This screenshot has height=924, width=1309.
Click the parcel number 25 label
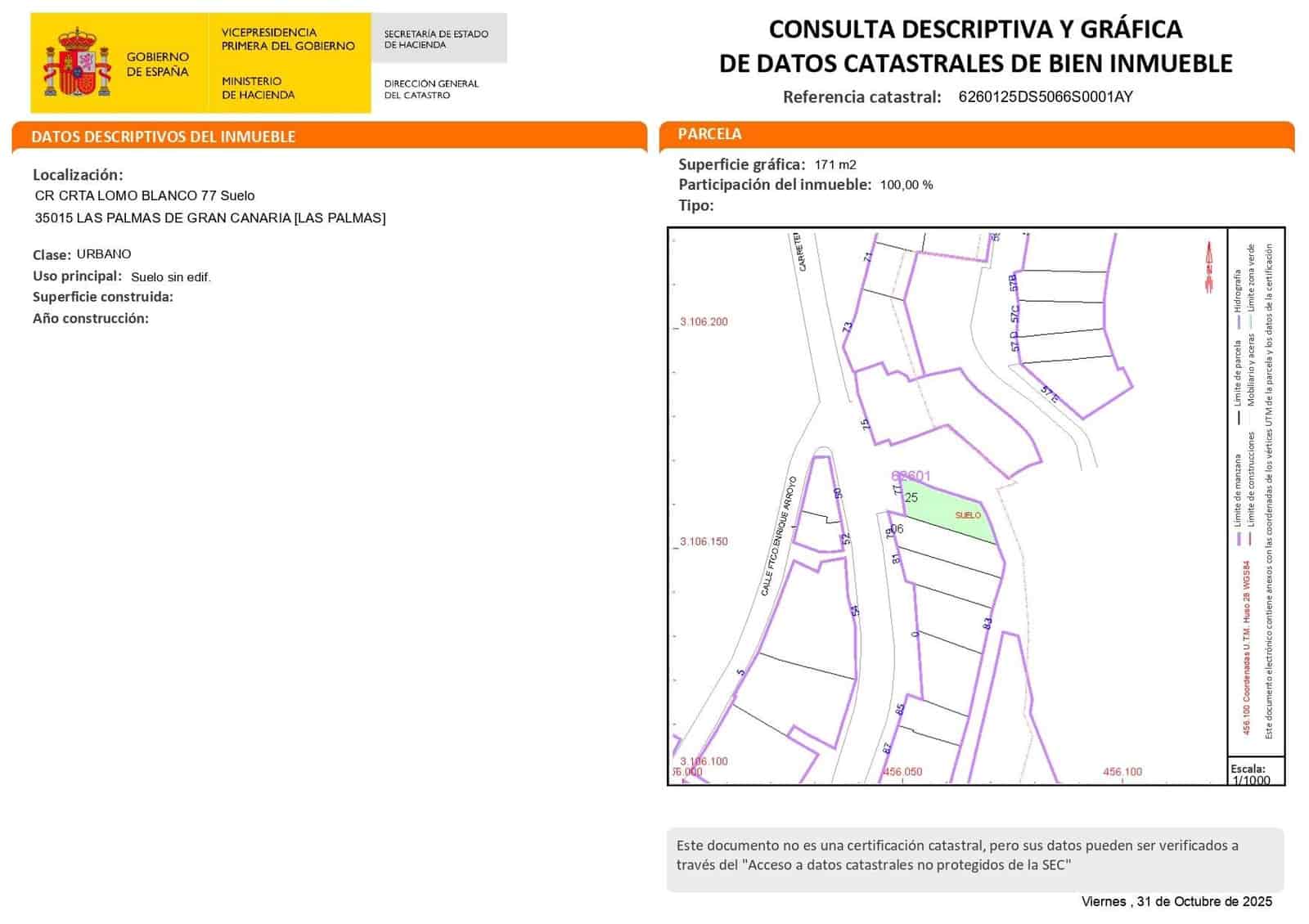pos(911,497)
